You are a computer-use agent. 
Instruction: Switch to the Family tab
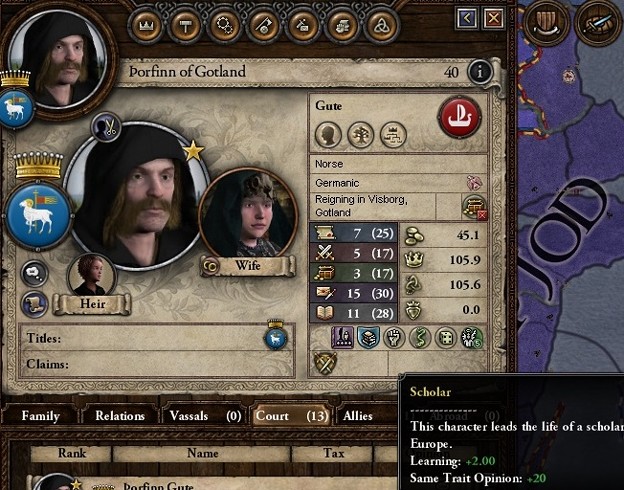click(41, 416)
